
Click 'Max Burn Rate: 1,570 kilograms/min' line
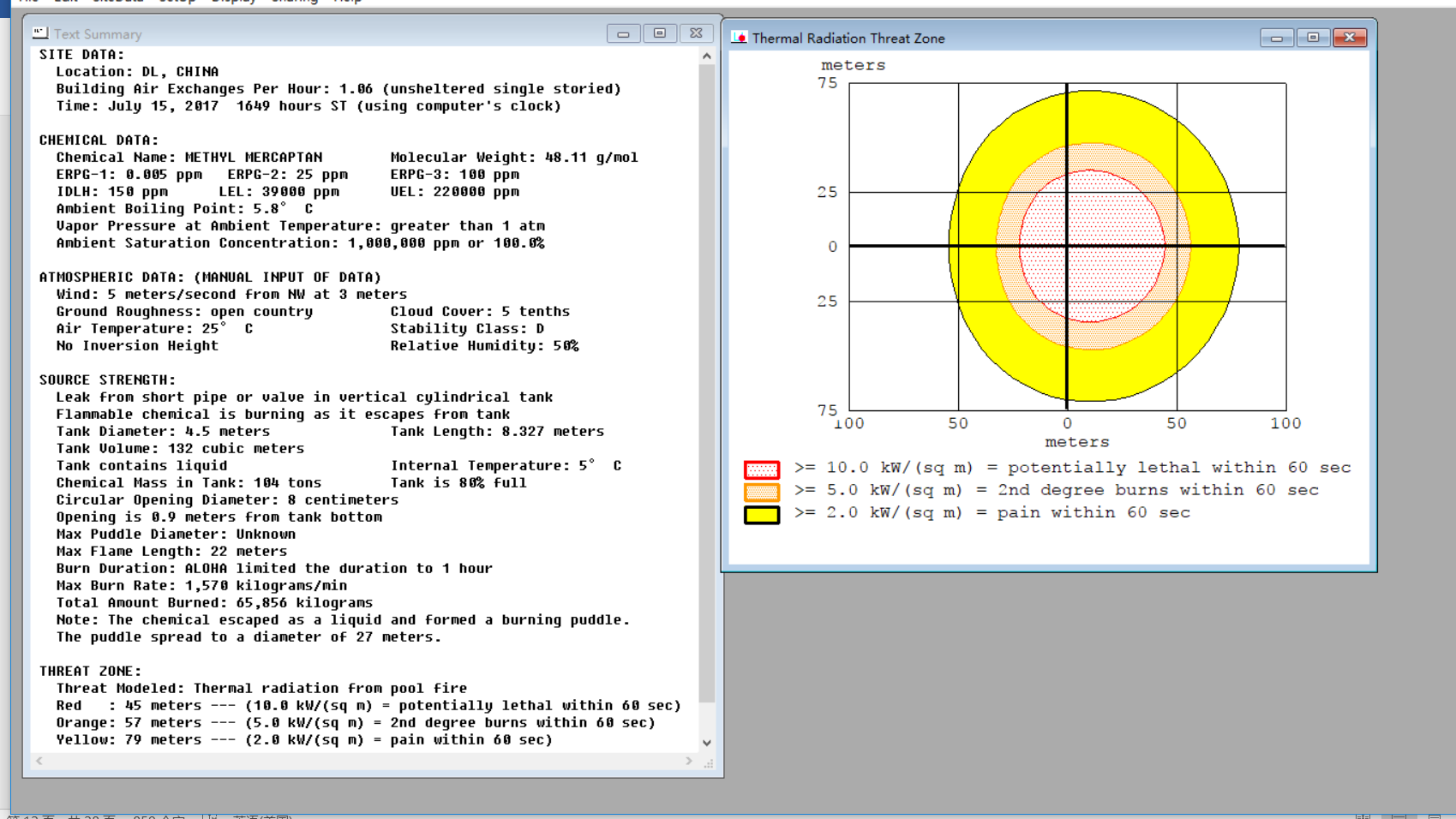click(201, 586)
